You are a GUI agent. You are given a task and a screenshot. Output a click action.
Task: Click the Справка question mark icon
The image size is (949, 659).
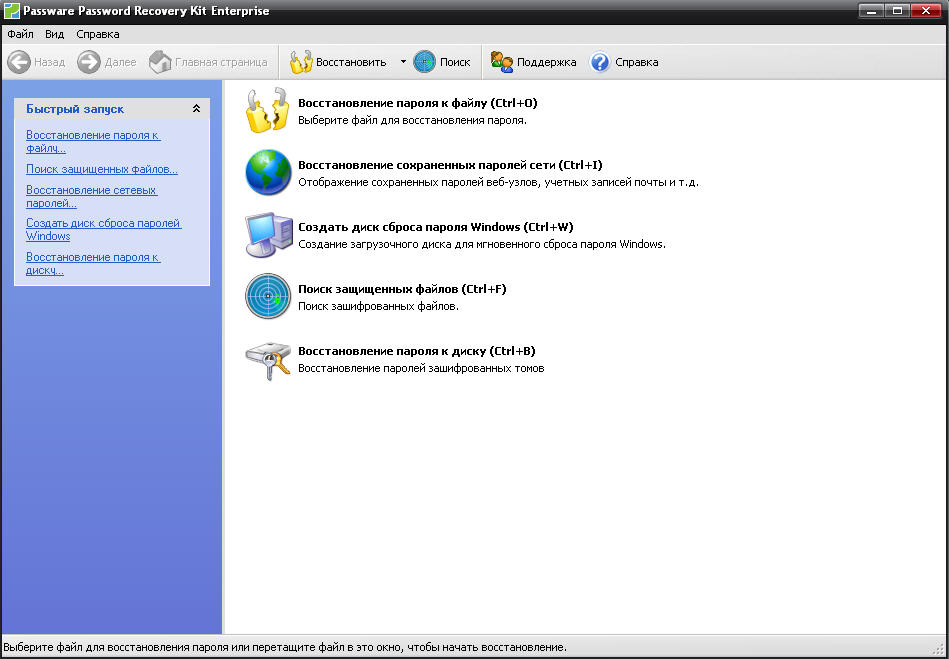[600, 62]
